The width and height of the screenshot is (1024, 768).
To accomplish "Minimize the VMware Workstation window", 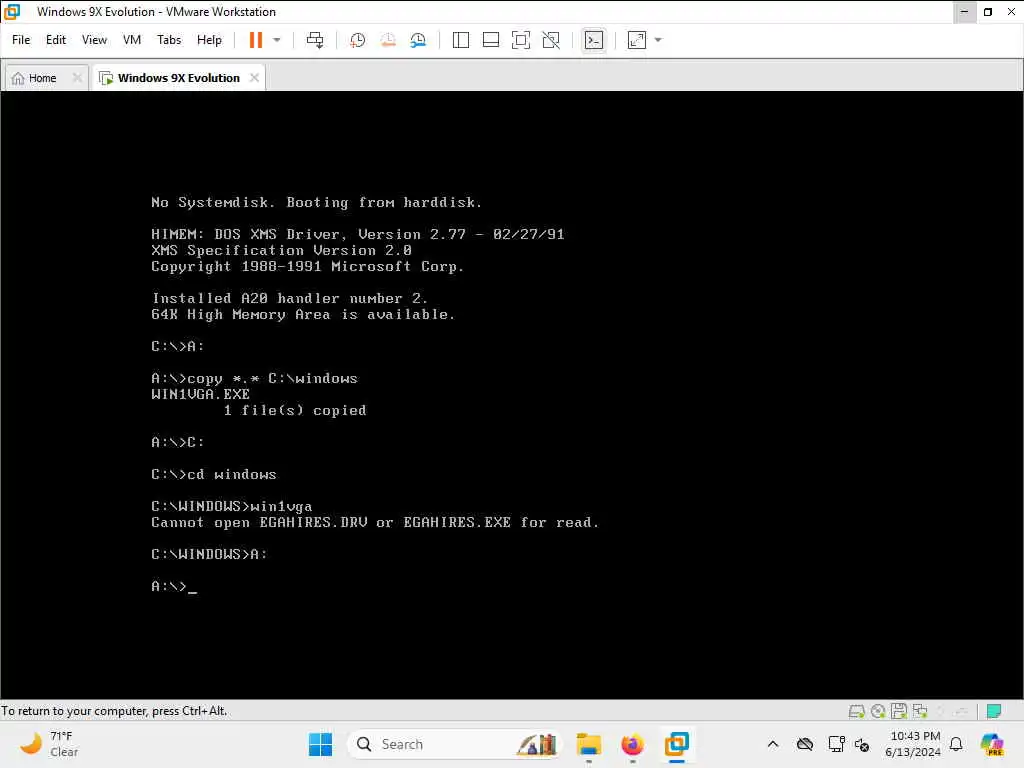I will tap(965, 12).
